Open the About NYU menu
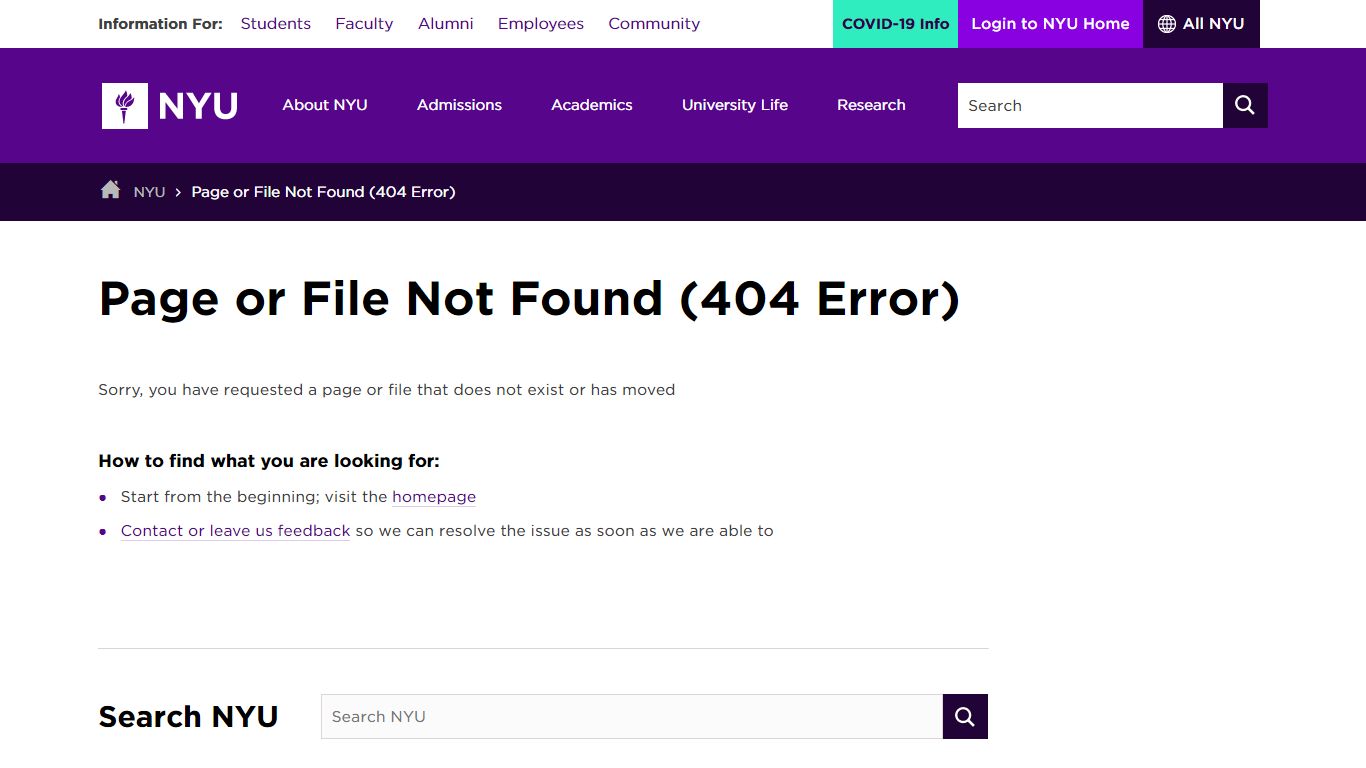This screenshot has height=768, width=1366. [x=325, y=105]
